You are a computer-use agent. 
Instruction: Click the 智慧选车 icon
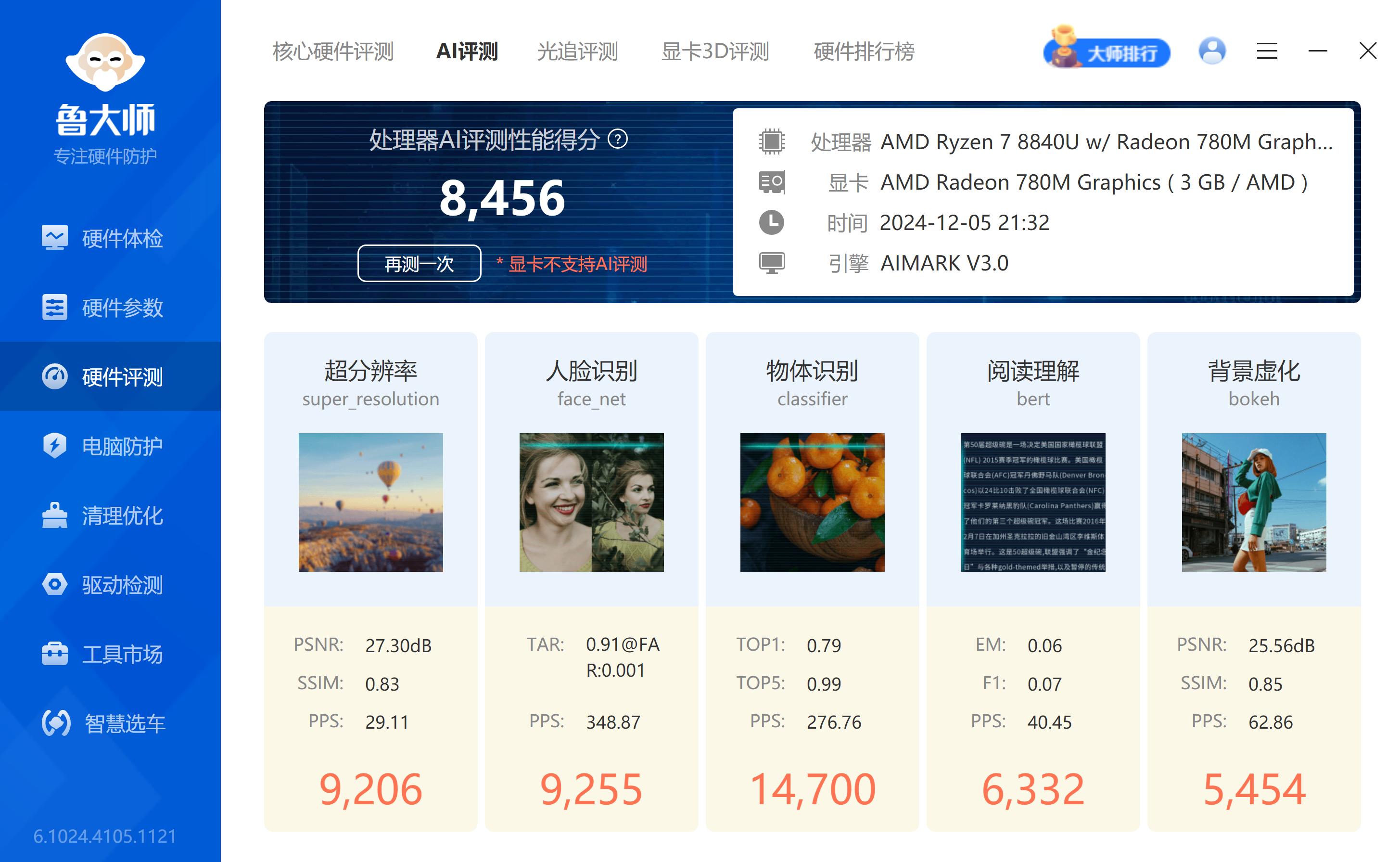point(56,723)
